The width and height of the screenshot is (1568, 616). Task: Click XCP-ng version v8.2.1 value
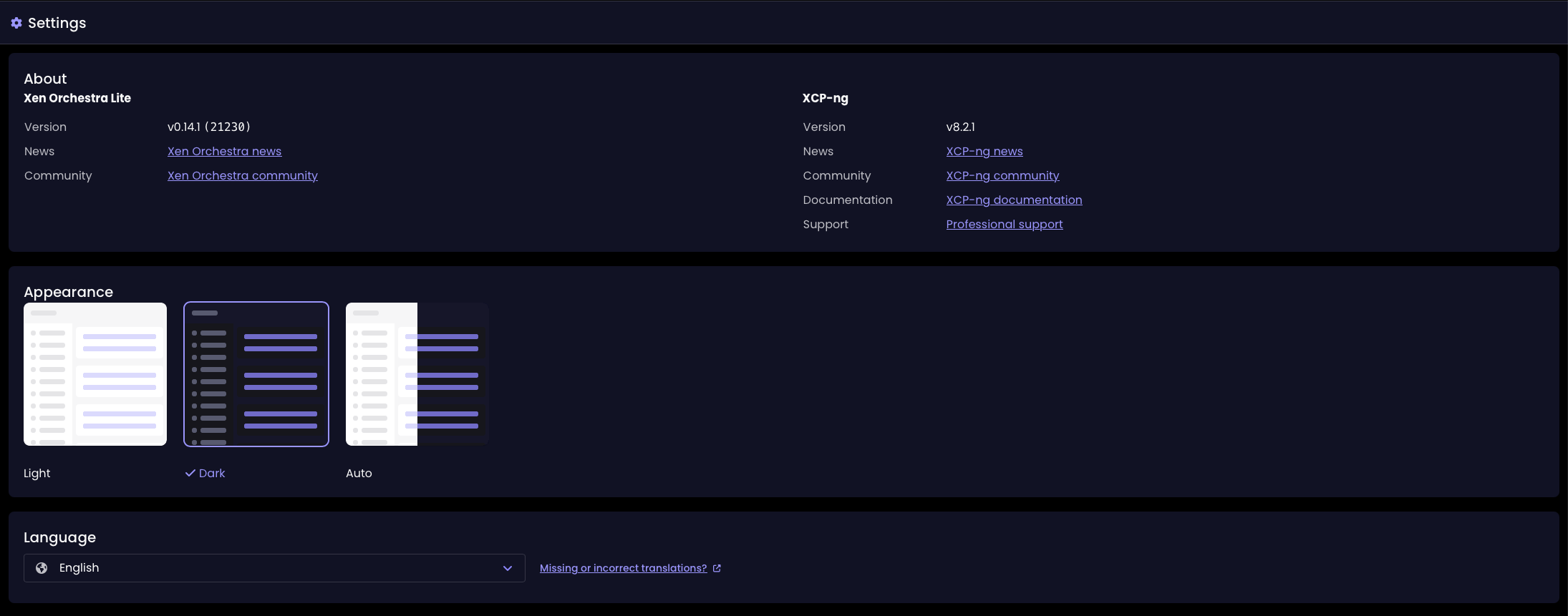[961, 127]
